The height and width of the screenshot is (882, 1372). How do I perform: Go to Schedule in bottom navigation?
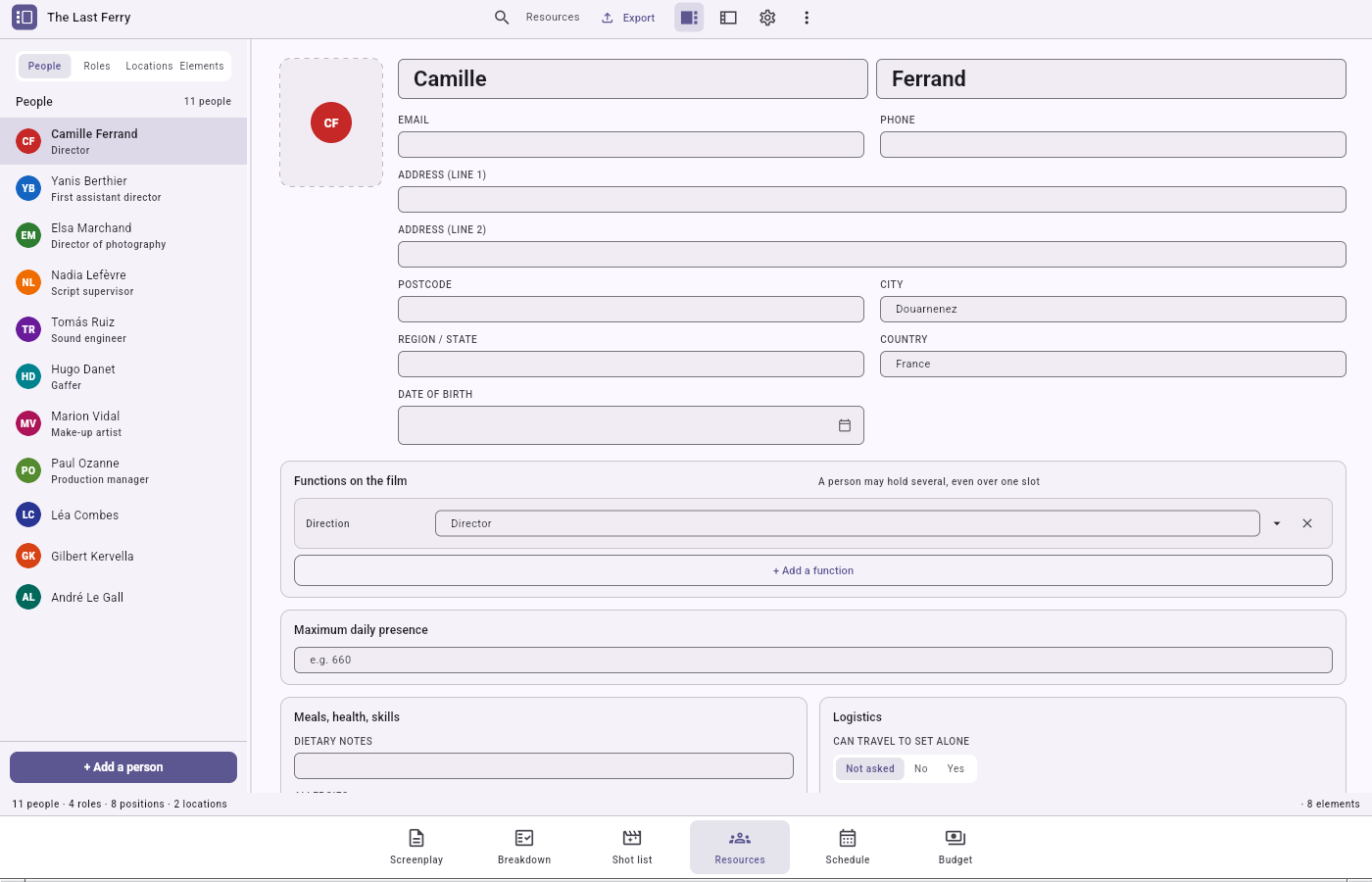[x=848, y=847]
